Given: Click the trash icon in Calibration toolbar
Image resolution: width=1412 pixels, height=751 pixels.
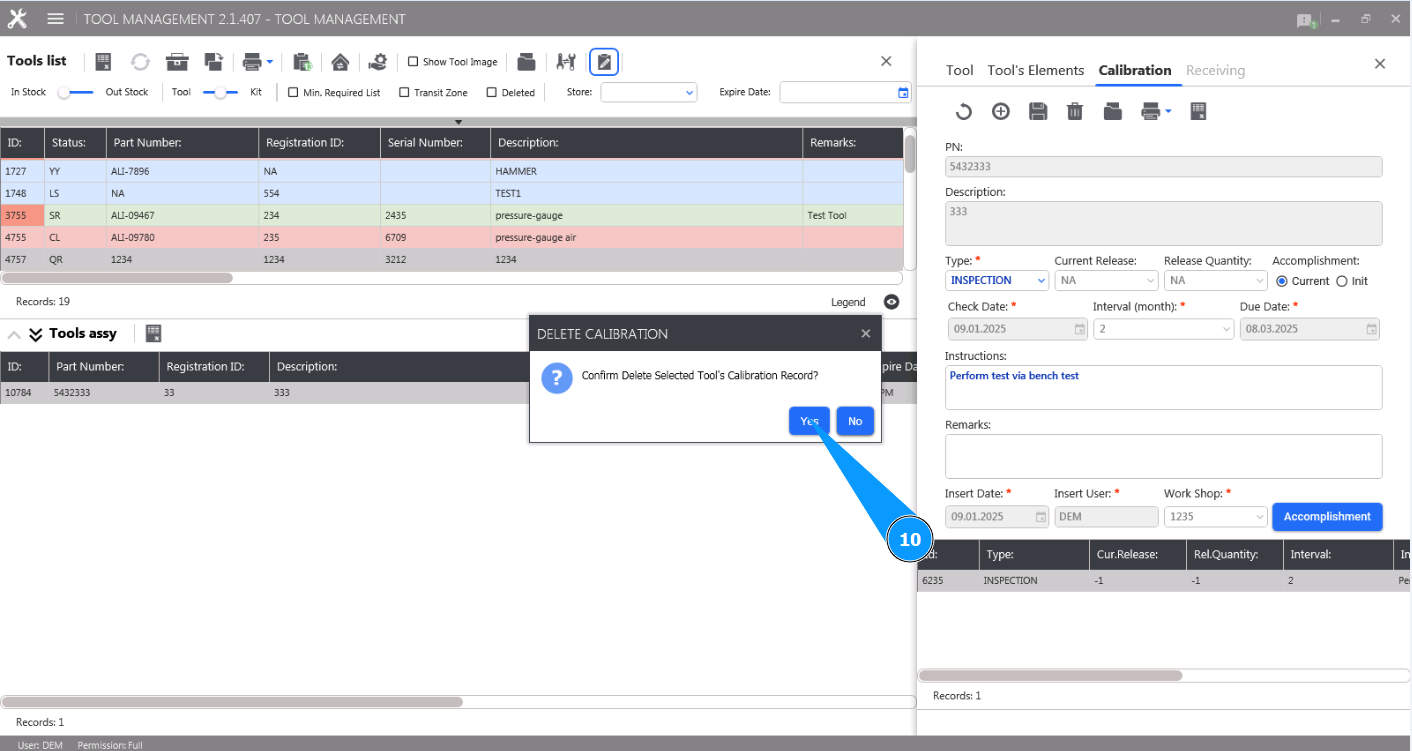Looking at the screenshot, I should 1075,112.
